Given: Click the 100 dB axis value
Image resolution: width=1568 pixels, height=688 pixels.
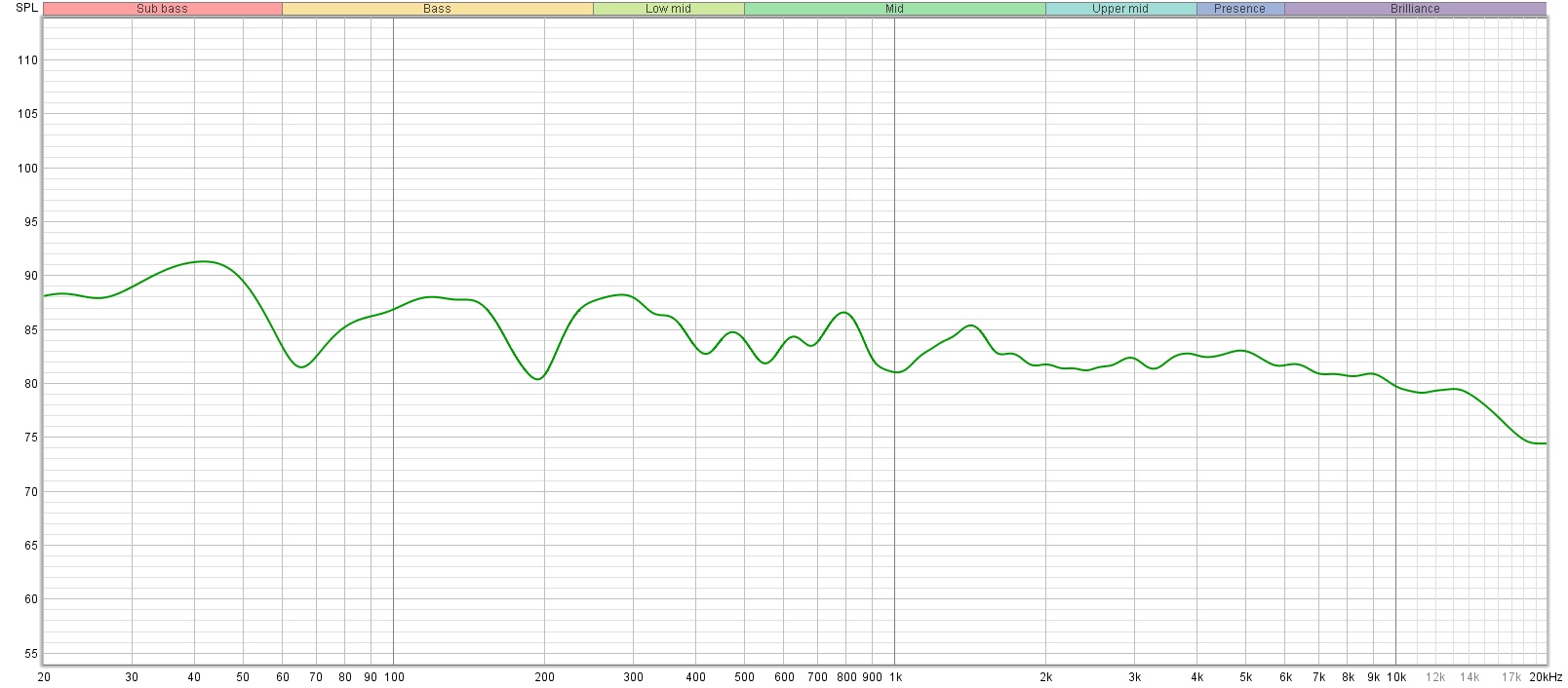Looking at the screenshot, I should [27, 169].
